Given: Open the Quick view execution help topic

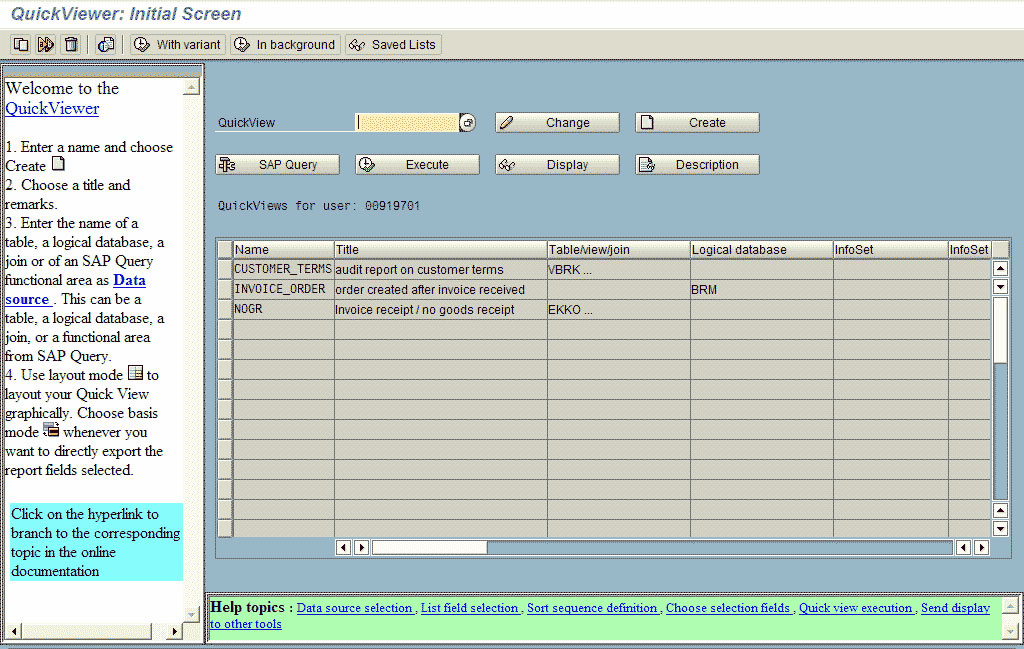Looking at the screenshot, I should pyautogui.click(x=856, y=608).
